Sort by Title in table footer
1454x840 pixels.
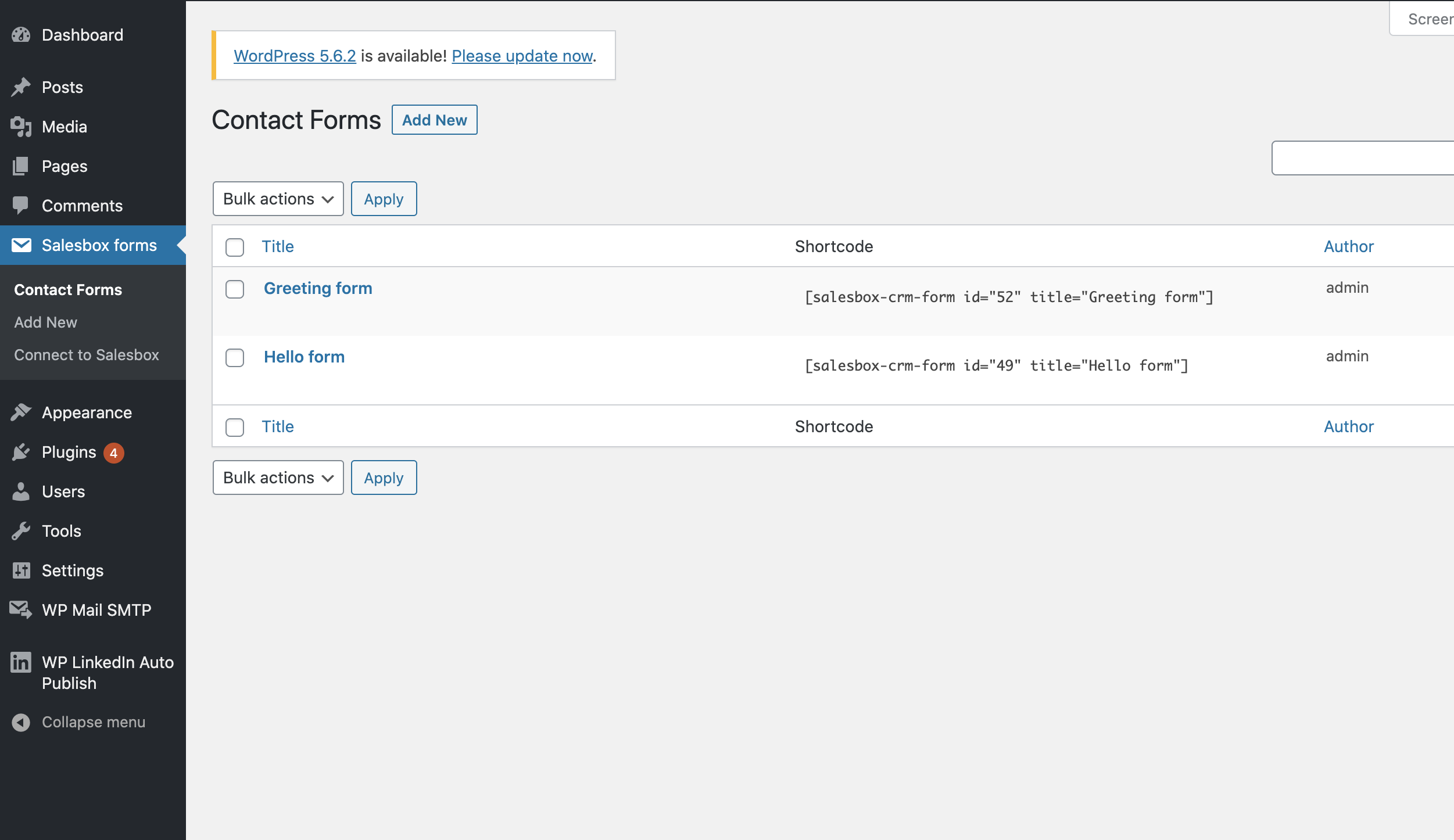click(x=278, y=426)
